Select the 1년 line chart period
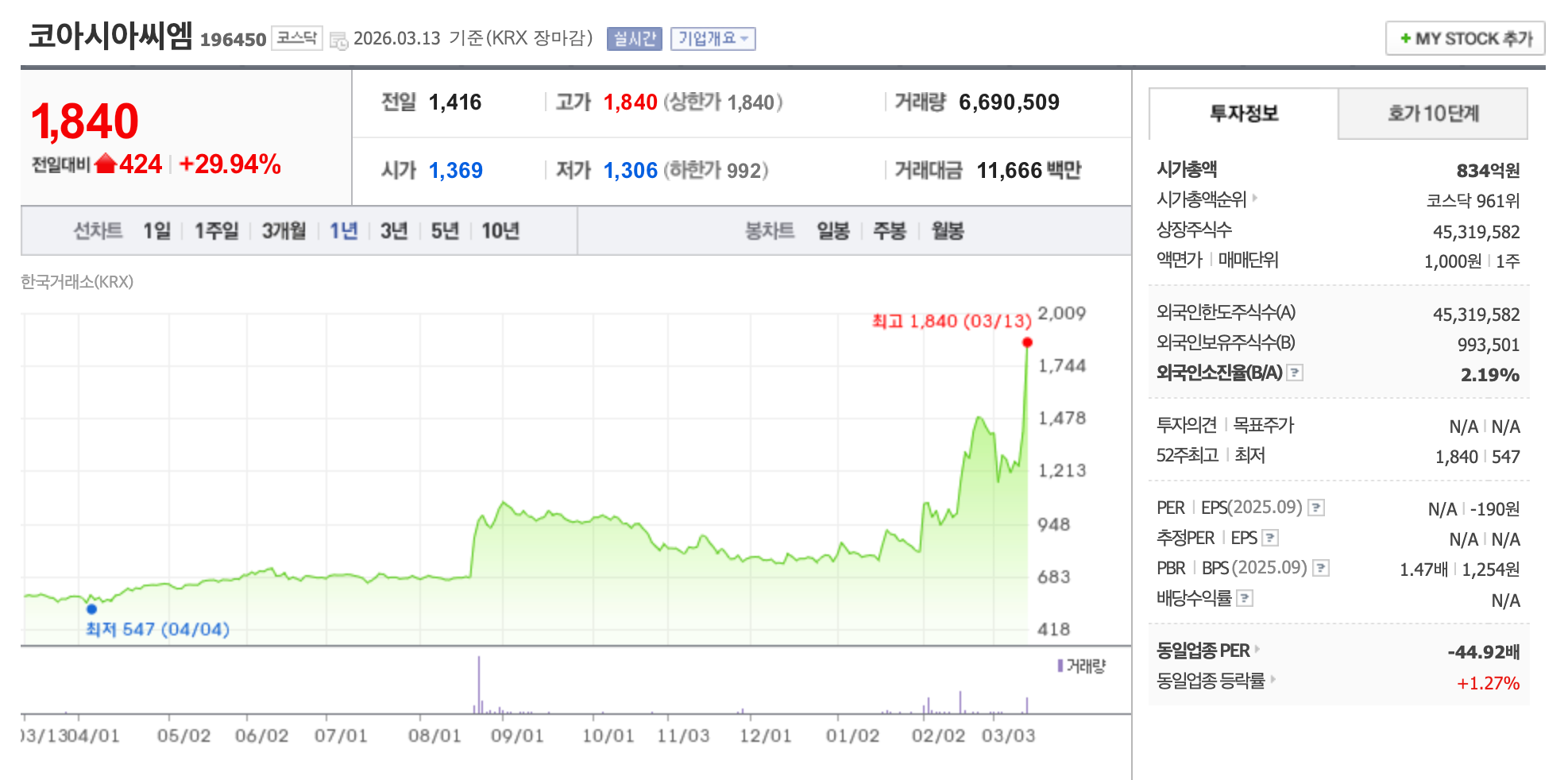1568x780 pixels. tap(344, 231)
